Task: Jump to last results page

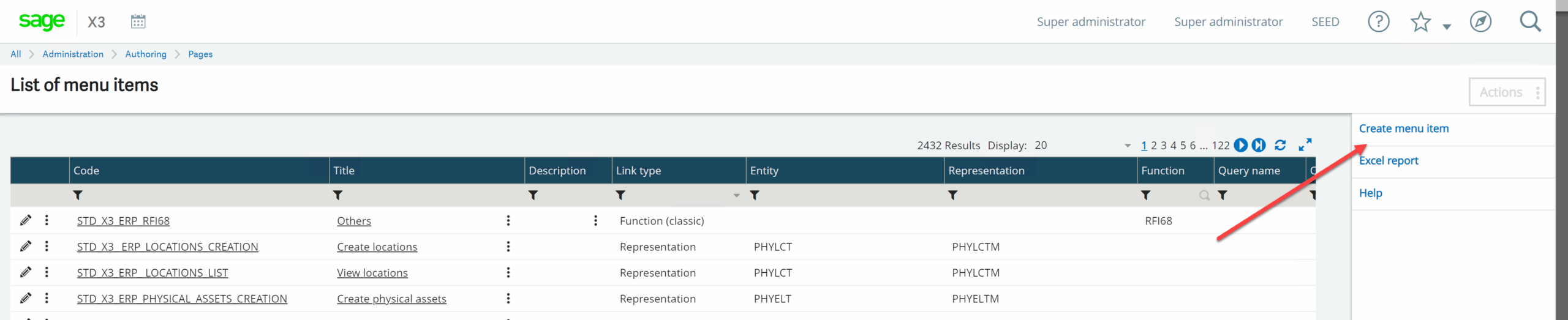Action: click(x=1259, y=145)
